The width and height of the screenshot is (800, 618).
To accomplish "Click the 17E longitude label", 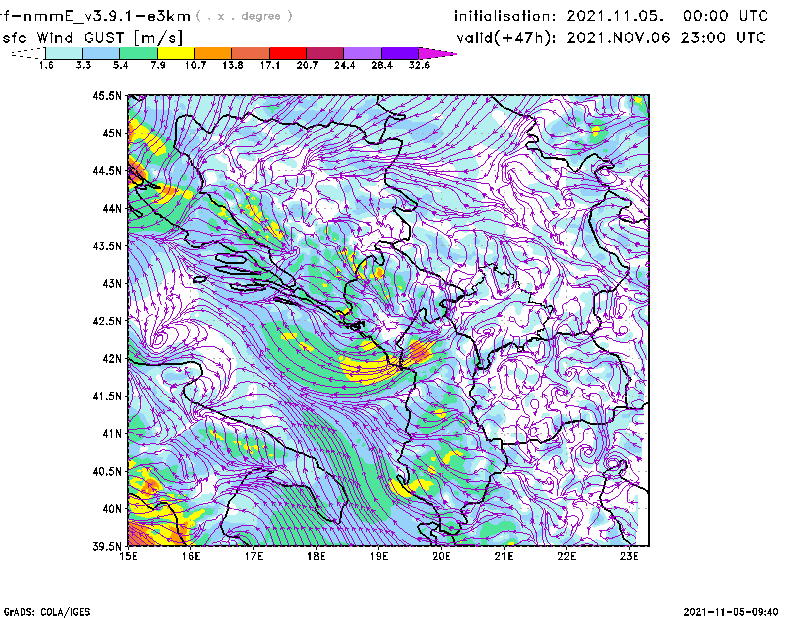I will click(254, 556).
